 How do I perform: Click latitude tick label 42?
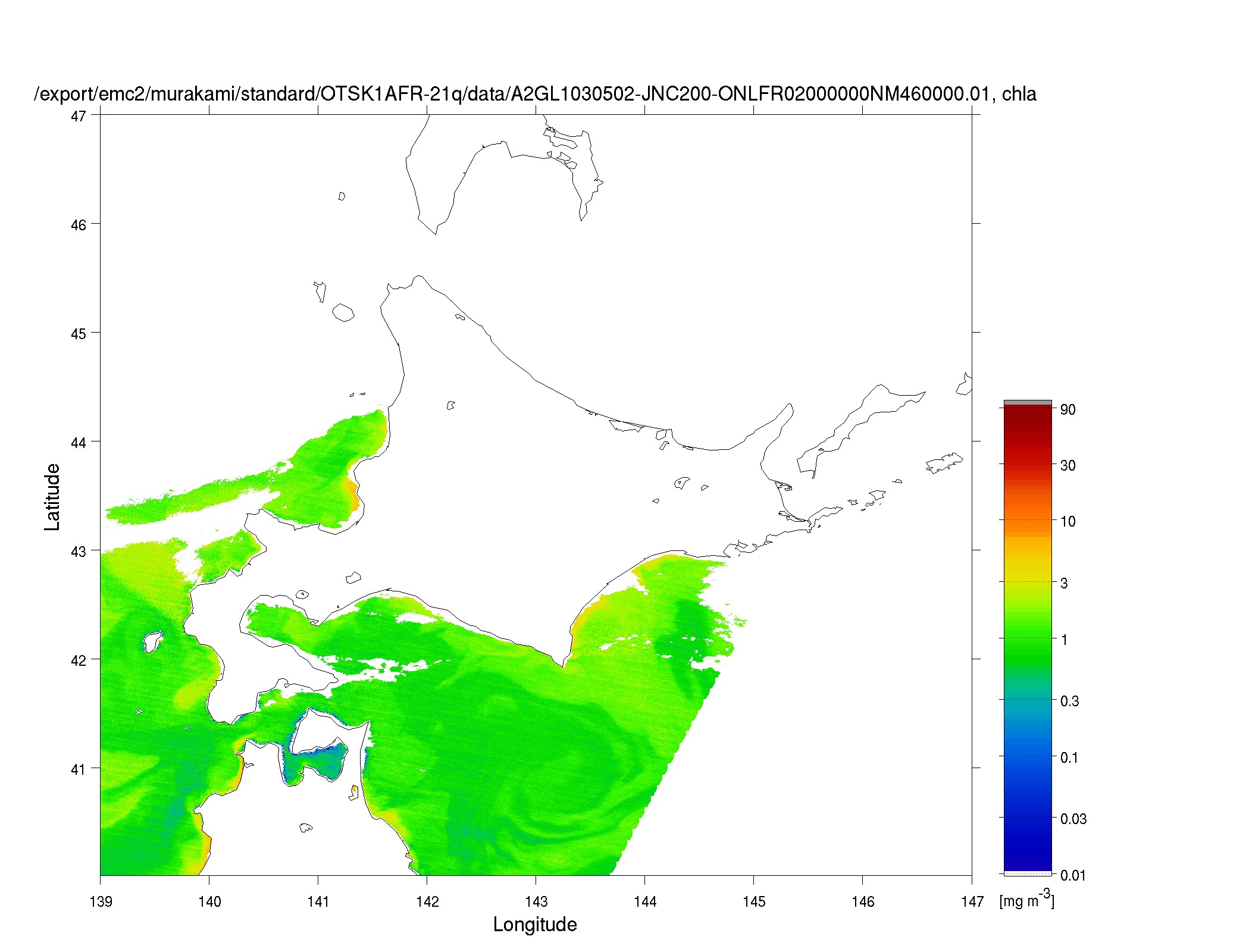click(78, 660)
